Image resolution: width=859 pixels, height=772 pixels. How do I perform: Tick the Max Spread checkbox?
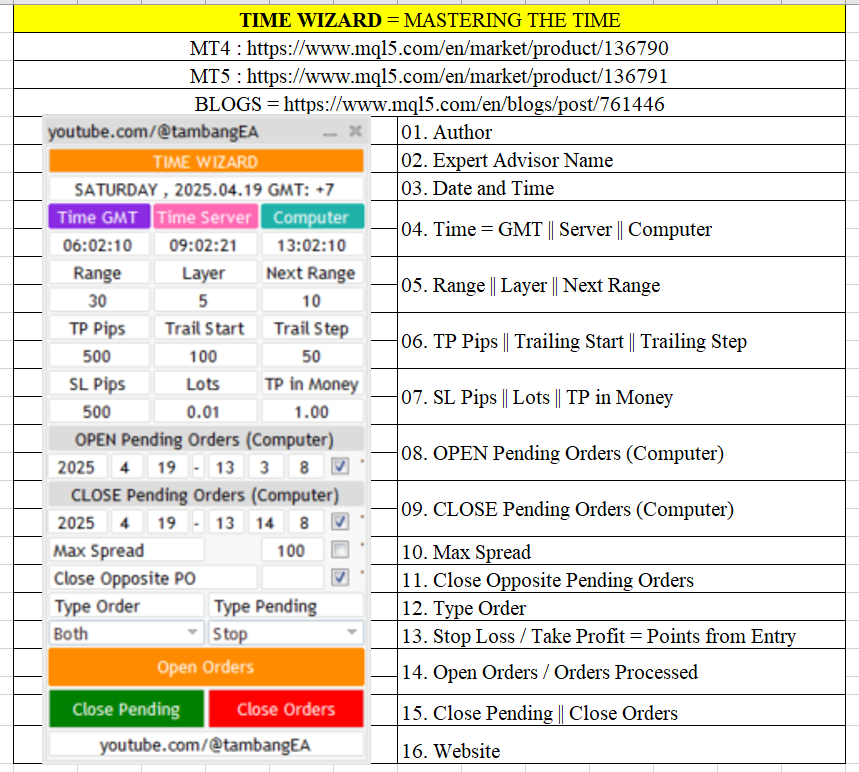340,549
